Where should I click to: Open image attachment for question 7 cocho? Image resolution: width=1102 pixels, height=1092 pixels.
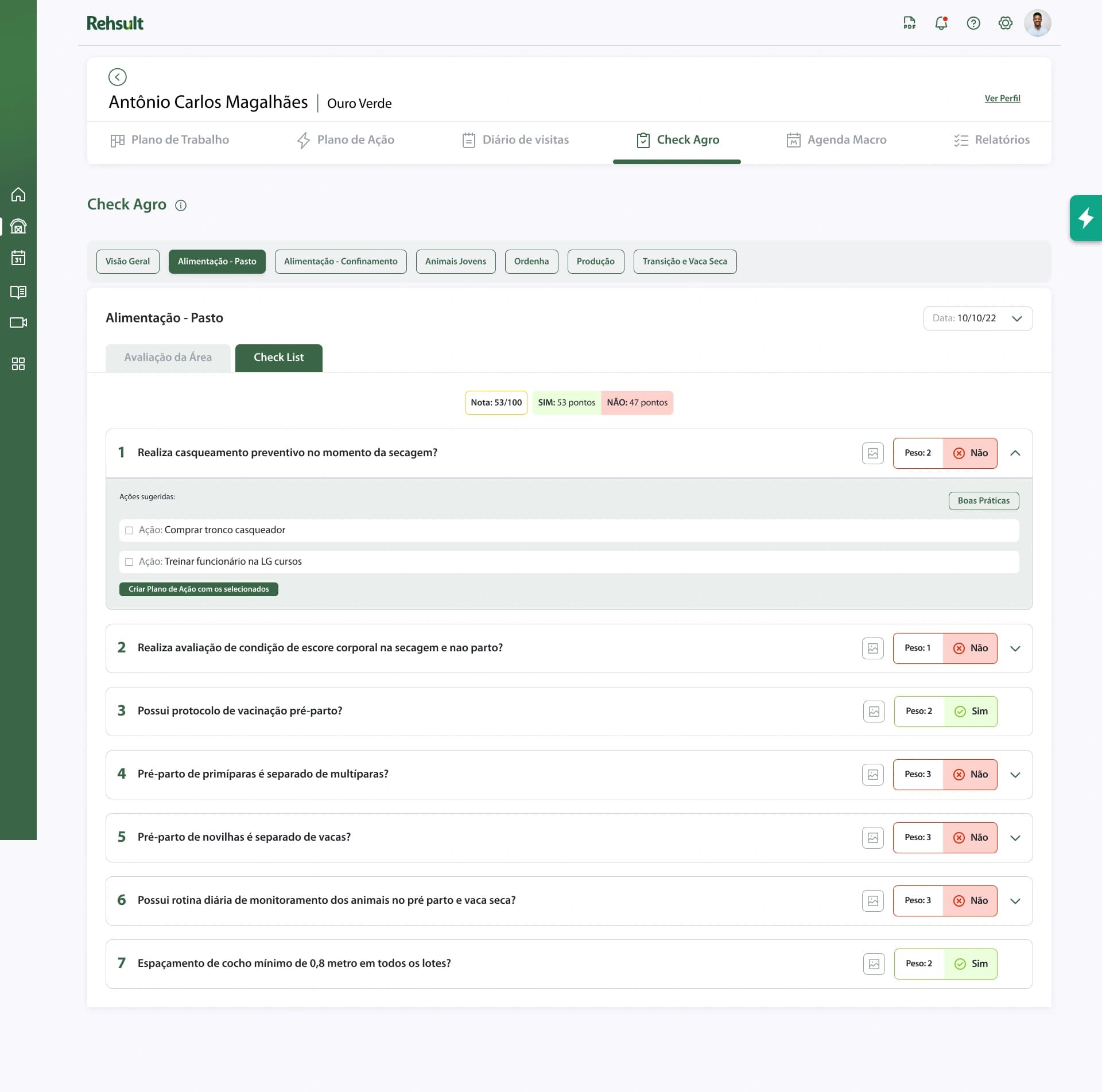(874, 964)
